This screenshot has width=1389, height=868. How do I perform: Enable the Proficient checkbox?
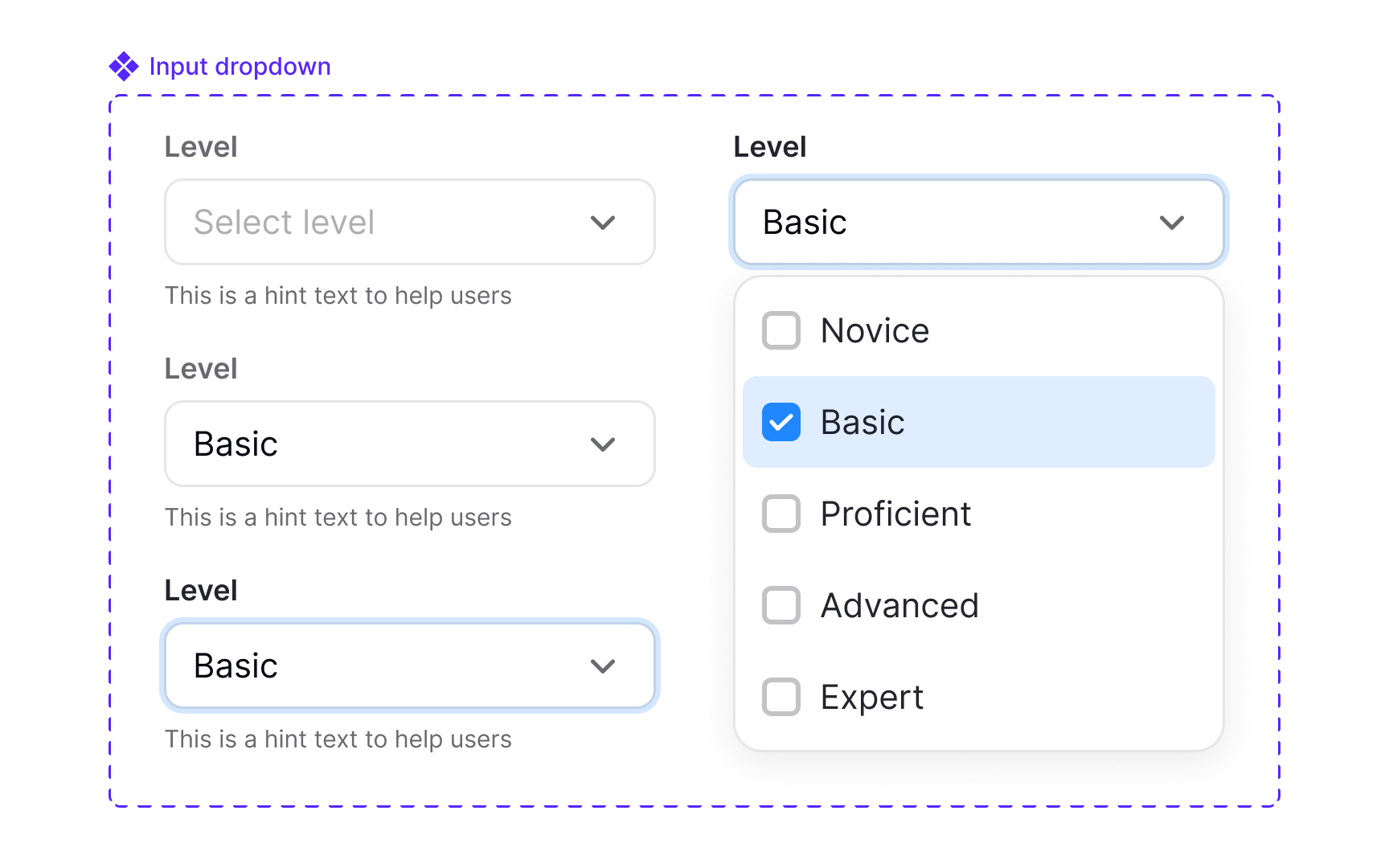pyautogui.click(x=780, y=514)
